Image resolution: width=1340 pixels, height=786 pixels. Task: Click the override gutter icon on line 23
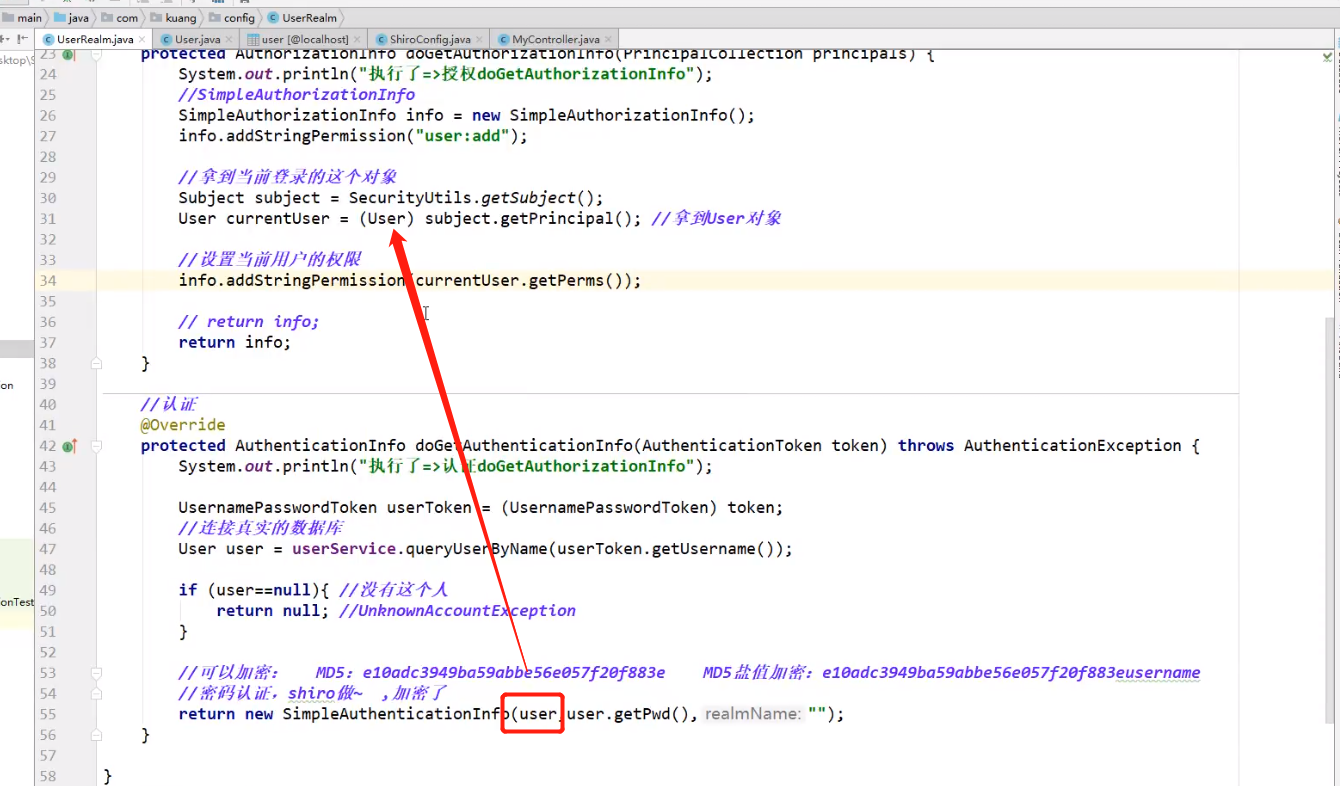[x=68, y=55]
